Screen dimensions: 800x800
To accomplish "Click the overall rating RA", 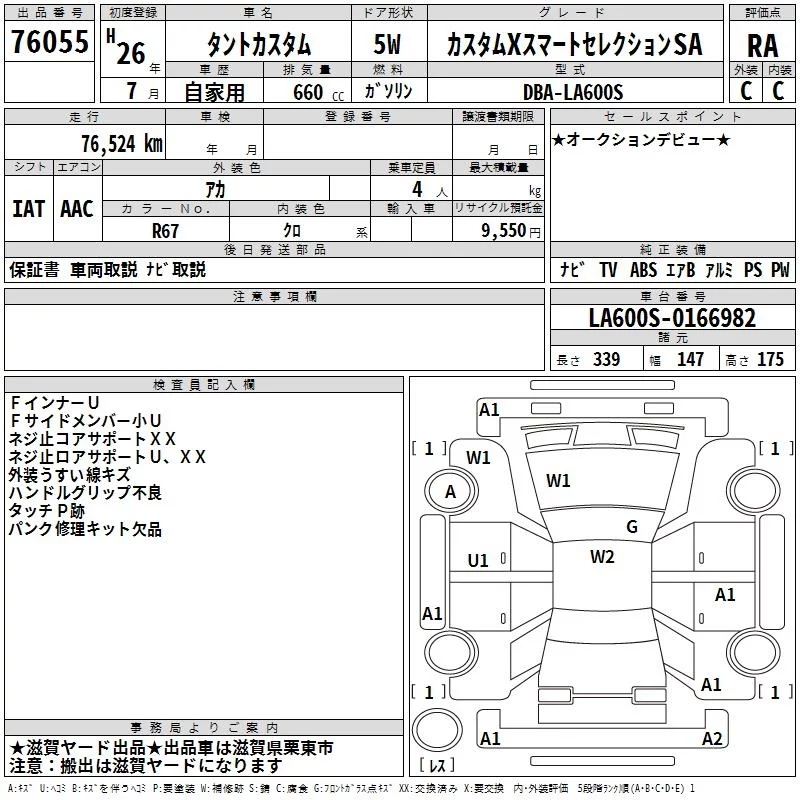I will [762, 46].
